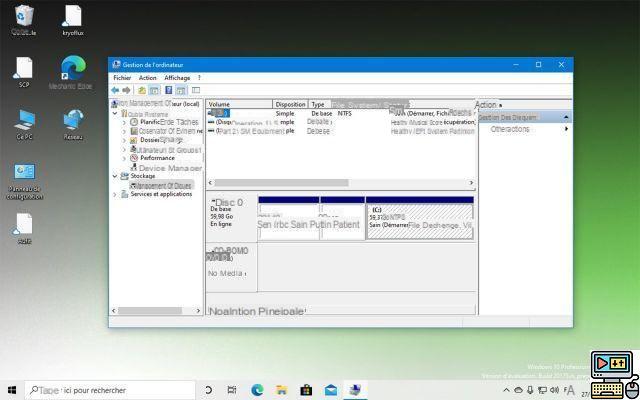Click the Forward arrow in the toolbar
The image size is (640, 400).
(x=127, y=90)
